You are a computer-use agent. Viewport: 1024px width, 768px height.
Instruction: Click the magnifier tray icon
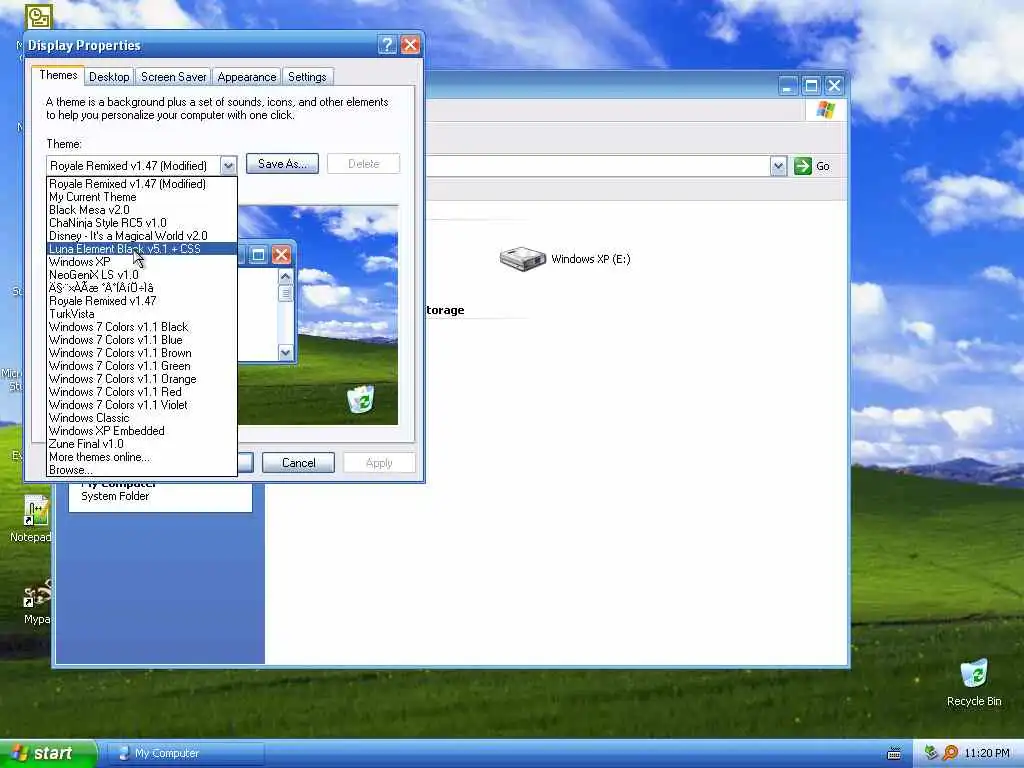click(x=950, y=753)
